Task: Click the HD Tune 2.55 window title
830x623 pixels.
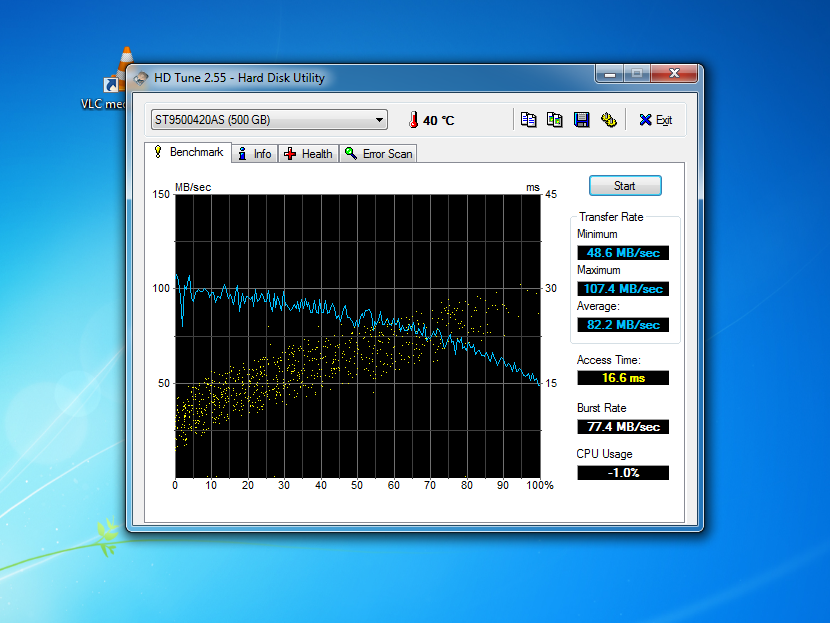Action: pyautogui.click(x=239, y=78)
